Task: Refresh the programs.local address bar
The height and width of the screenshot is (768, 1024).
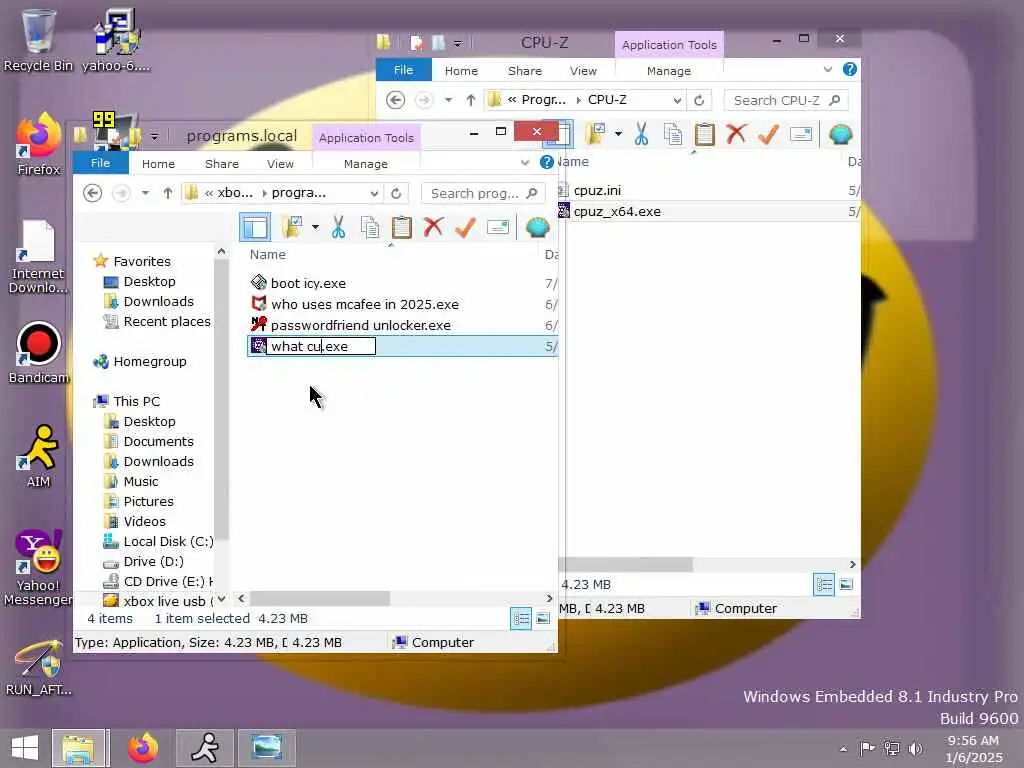Action: [x=396, y=193]
